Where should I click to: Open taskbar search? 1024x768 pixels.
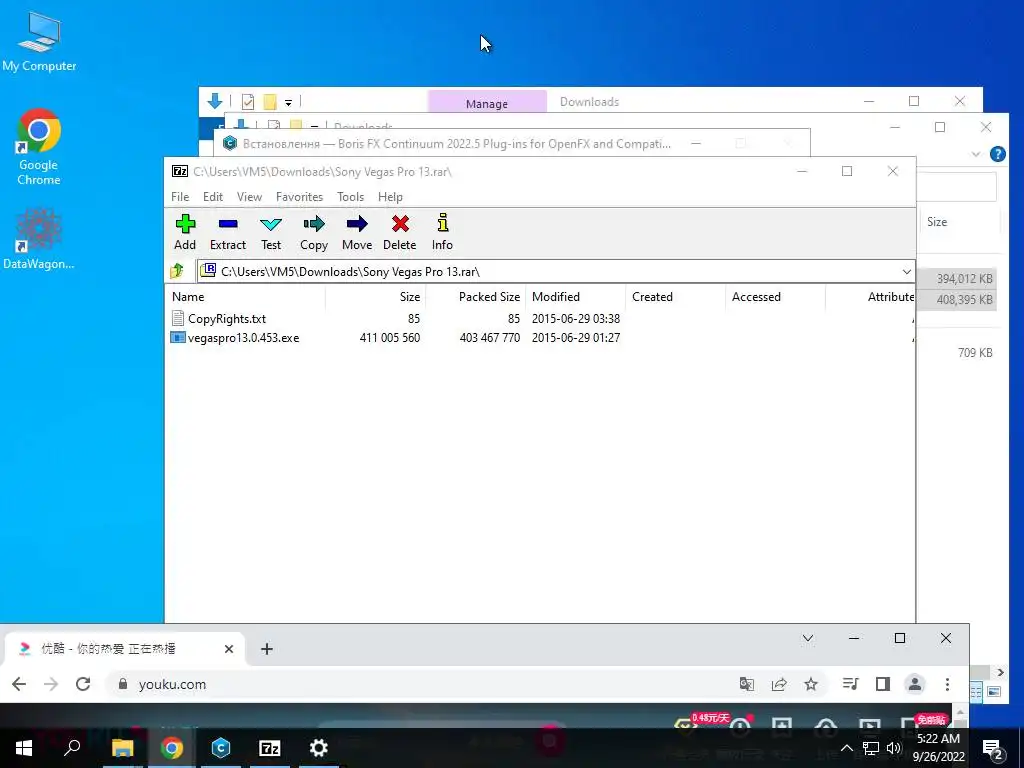pos(72,747)
